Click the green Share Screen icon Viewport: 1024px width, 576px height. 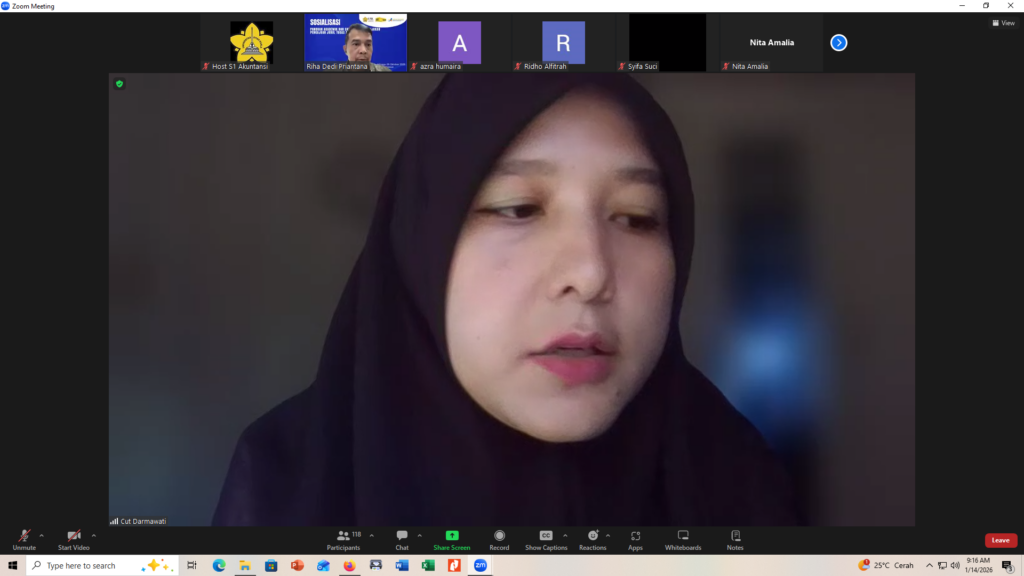pyautogui.click(x=452, y=539)
